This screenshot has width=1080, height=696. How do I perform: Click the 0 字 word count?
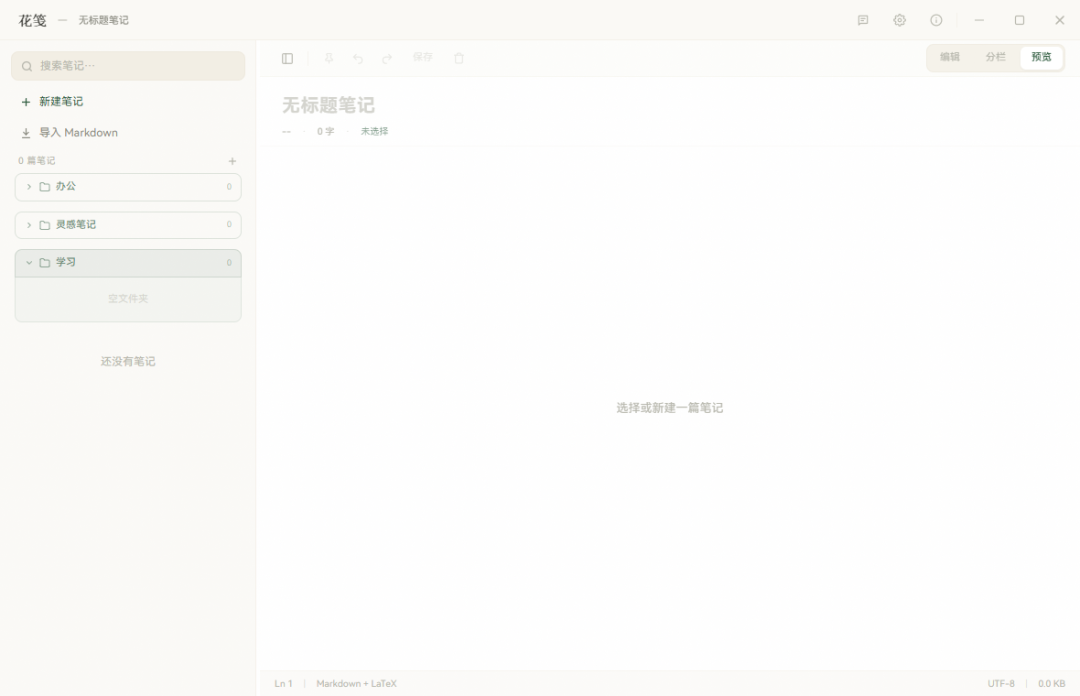(326, 132)
